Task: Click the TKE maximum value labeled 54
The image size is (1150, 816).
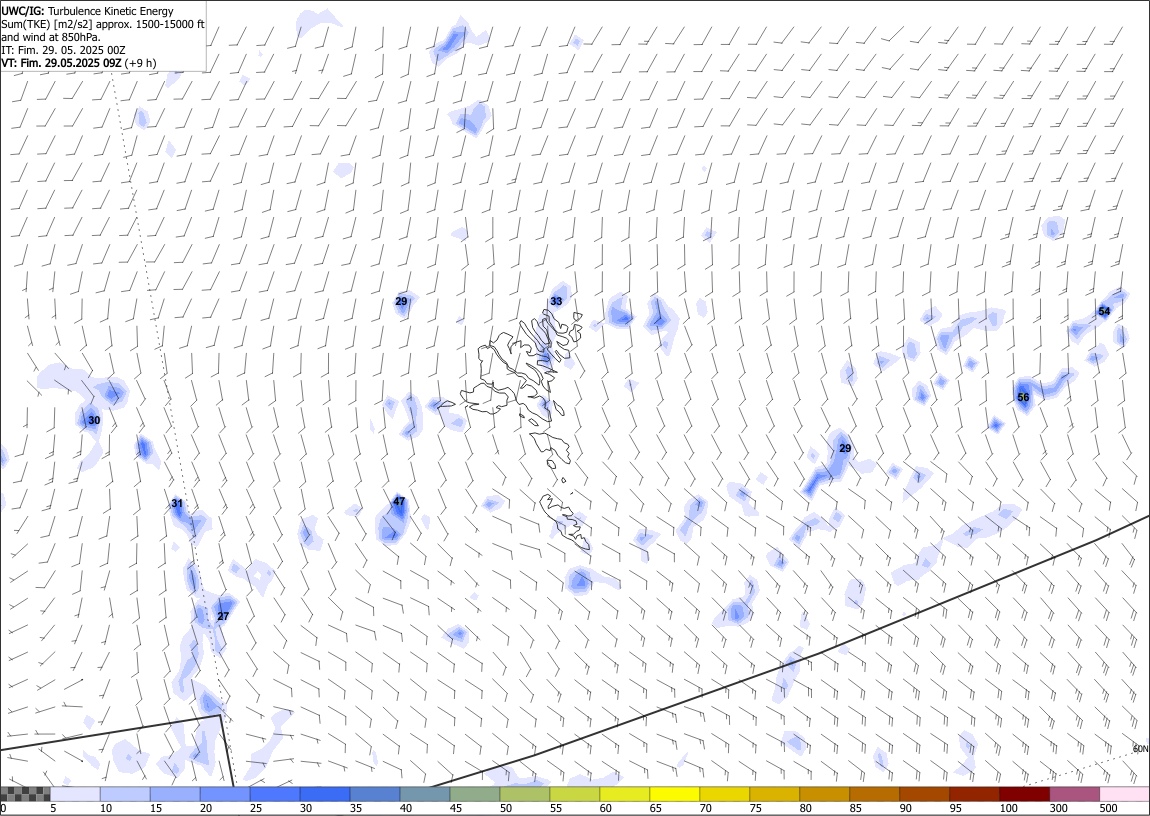Action: (1104, 312)
